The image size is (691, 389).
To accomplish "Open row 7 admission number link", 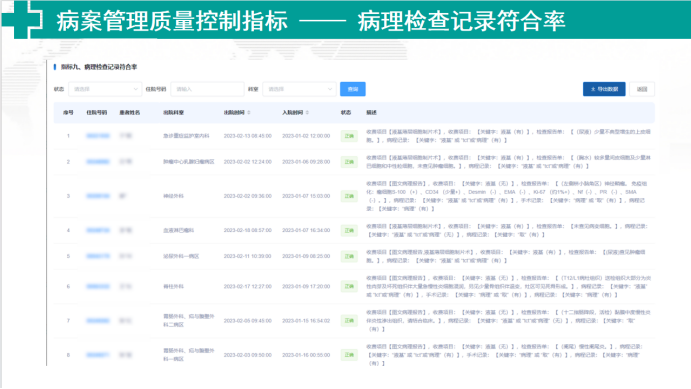I will coord(98,321).
